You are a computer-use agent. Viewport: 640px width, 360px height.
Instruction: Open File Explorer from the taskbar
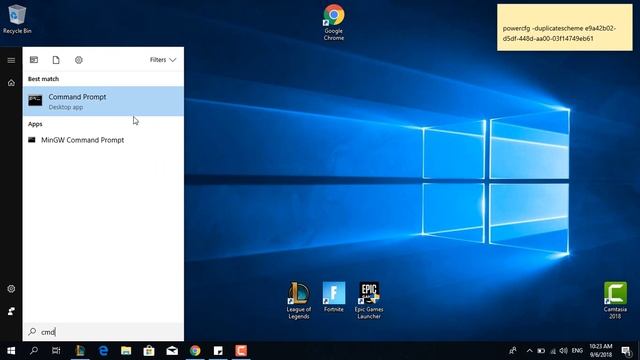tap(126, 351)
